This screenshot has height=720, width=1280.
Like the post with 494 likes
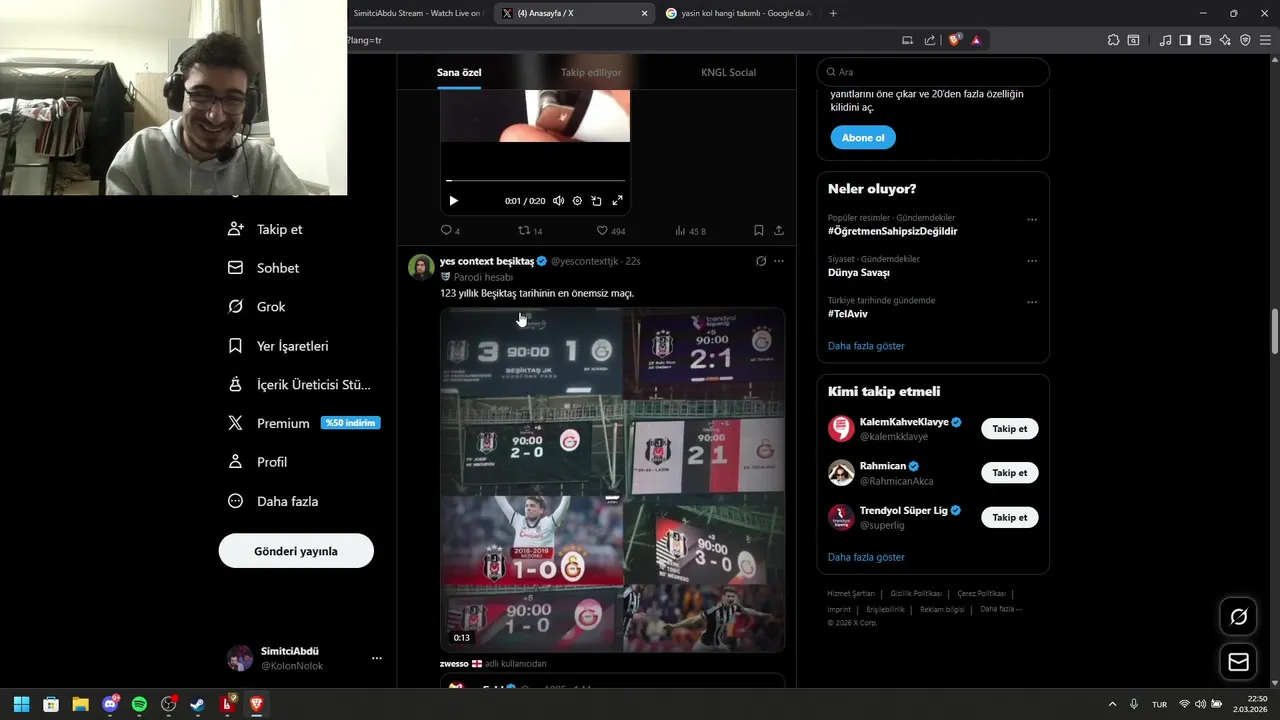pyautogui.click(x=610, y=231)
